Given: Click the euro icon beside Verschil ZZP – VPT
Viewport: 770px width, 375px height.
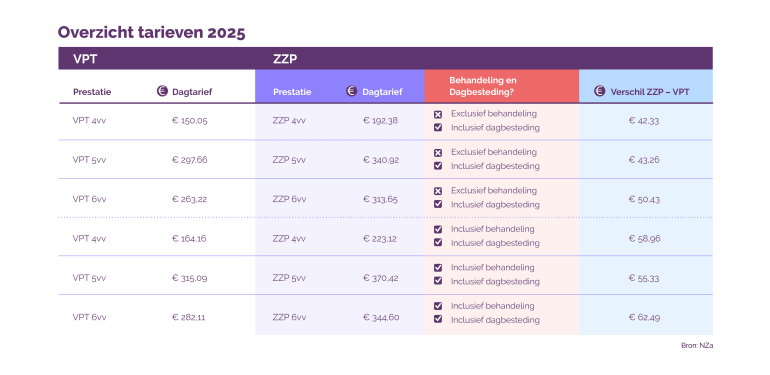Looking at the screenshot, I should coord(599,91).
